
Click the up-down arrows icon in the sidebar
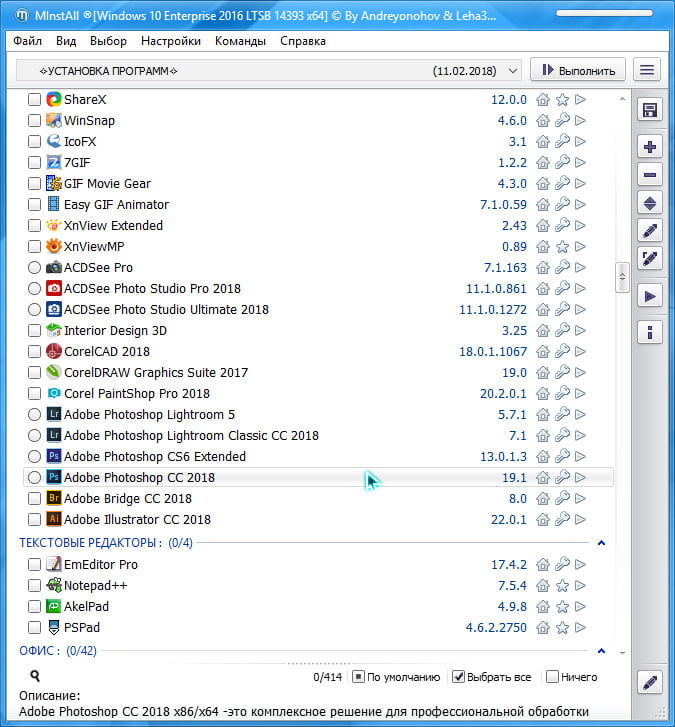coord(650,203)
